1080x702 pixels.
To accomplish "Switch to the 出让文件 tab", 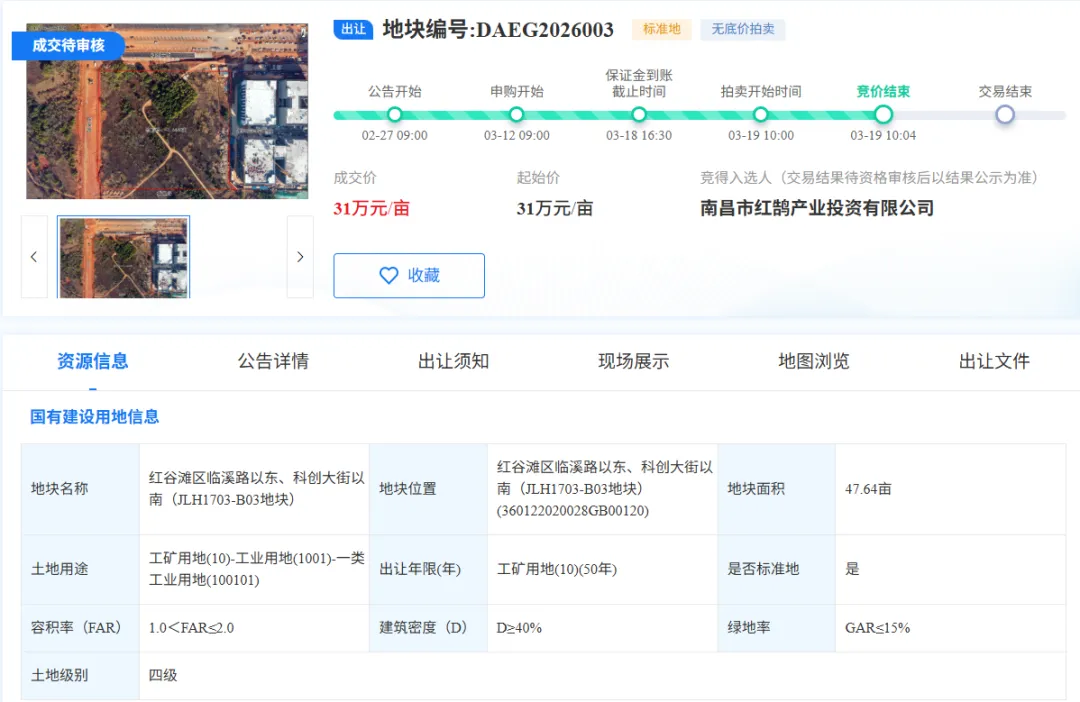I will click(x=995, y=361).
